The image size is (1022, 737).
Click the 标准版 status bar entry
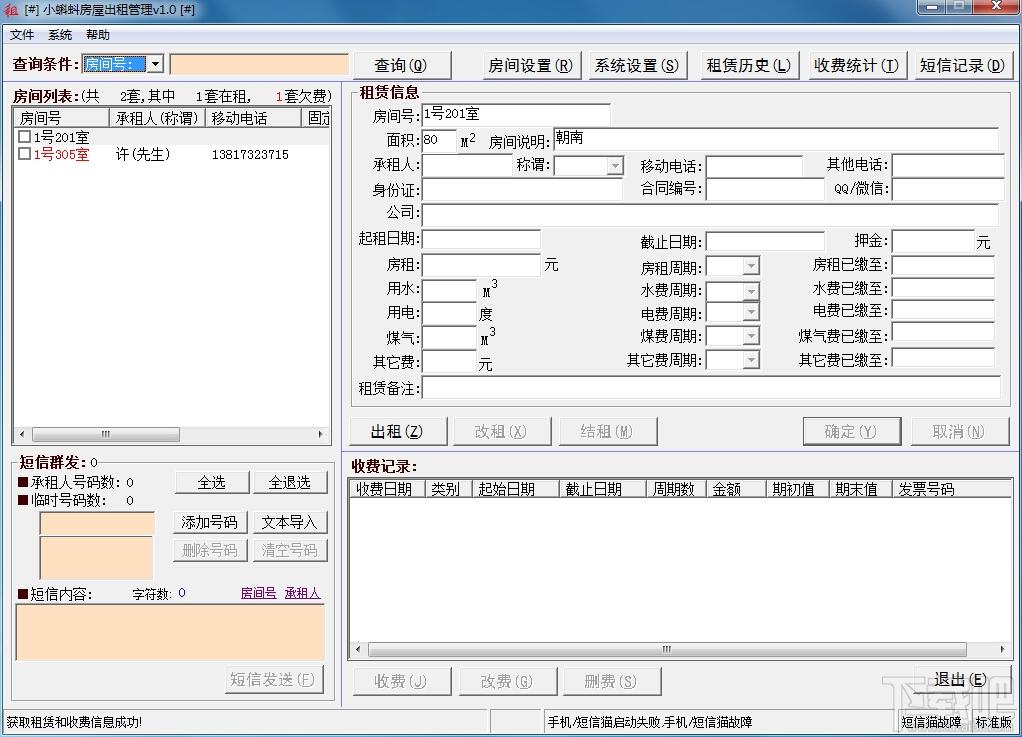click(x=993, y=722)
